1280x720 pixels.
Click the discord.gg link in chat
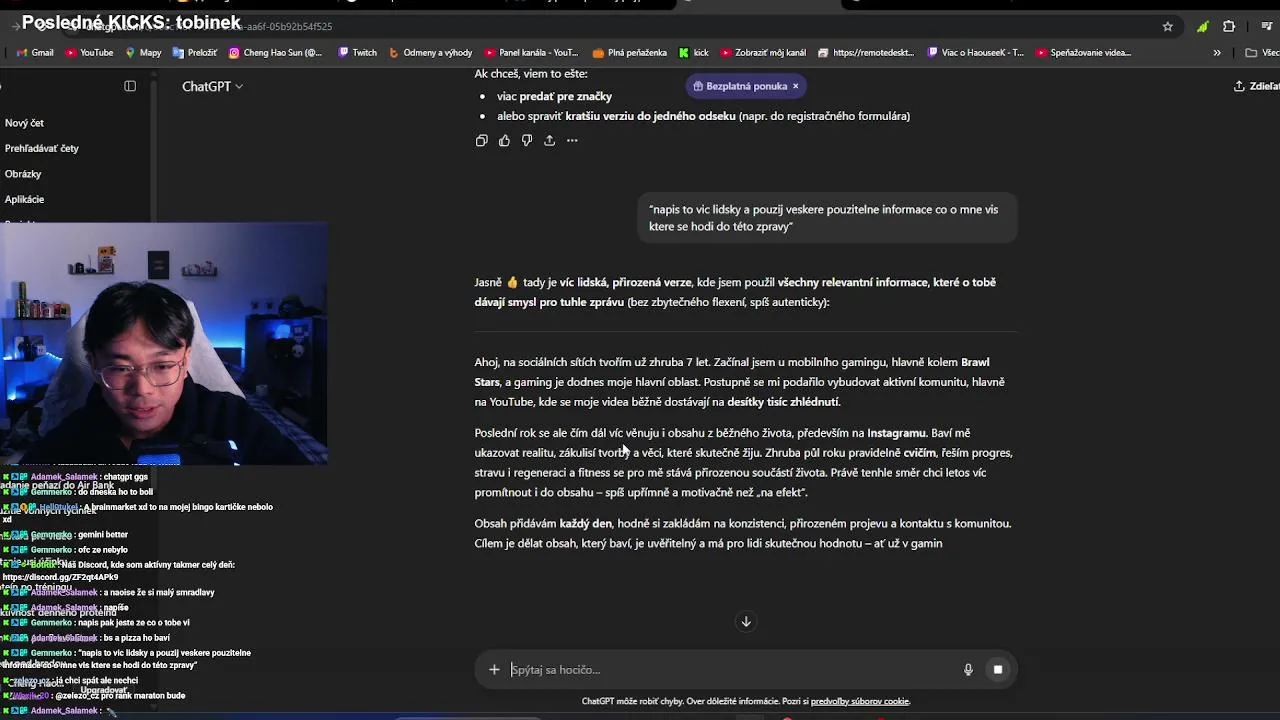pyautogui.click(x=60, y=577)
